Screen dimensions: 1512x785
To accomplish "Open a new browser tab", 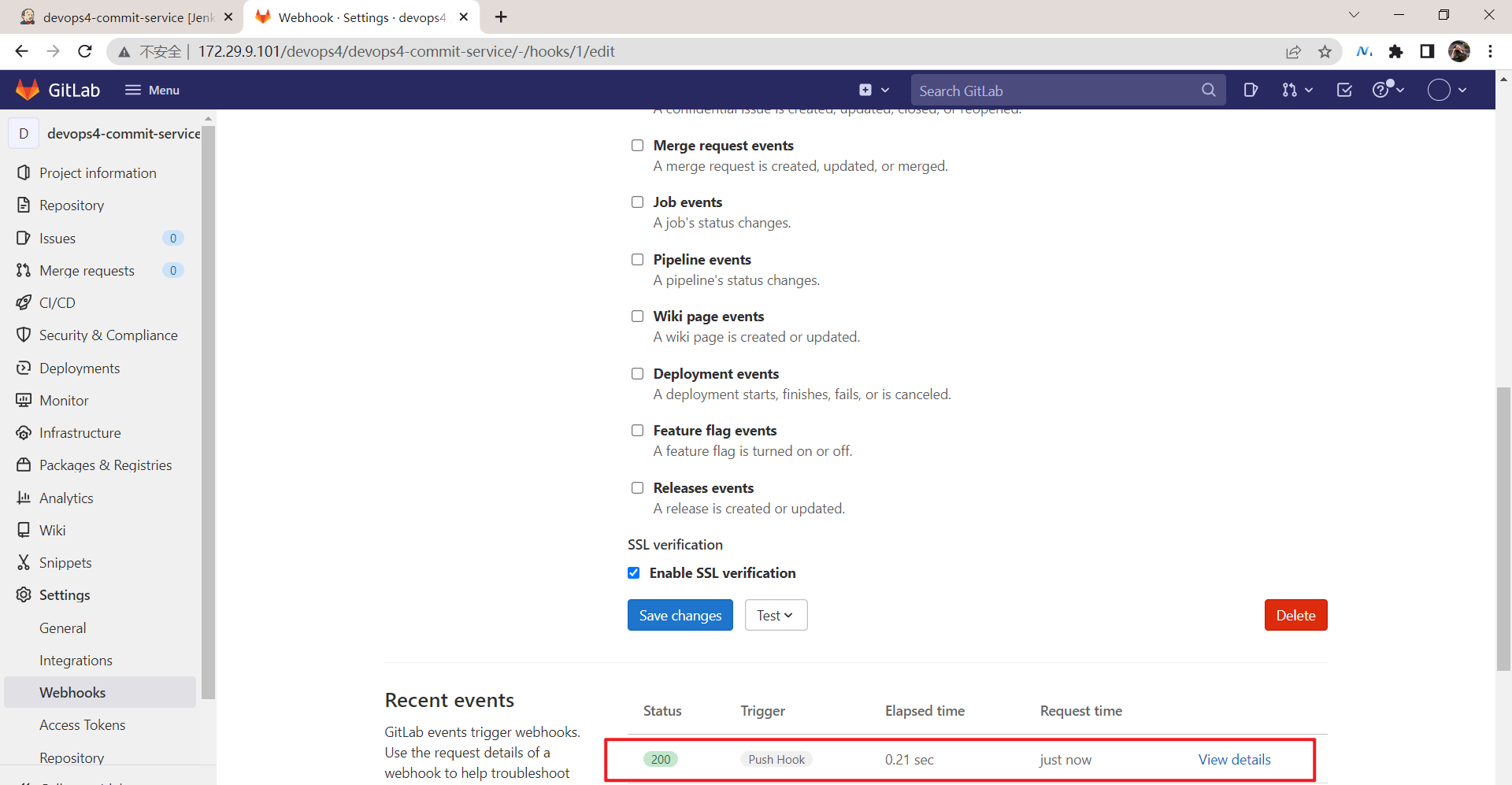I will pyautogui.click(x=501, y=17).
